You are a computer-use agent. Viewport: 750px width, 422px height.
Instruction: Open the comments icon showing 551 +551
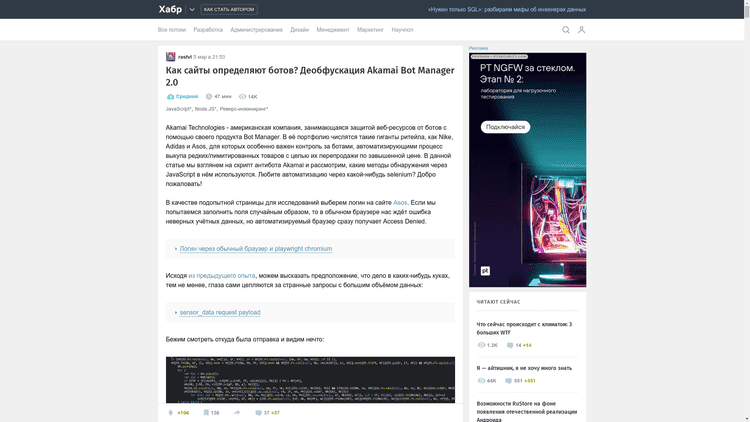508,381
